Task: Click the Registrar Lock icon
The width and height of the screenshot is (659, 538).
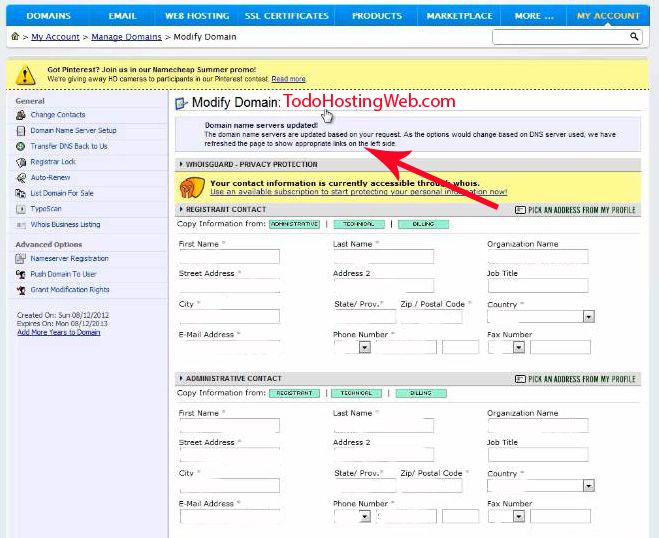Action: pyautogui.click(x=21, y=162)
